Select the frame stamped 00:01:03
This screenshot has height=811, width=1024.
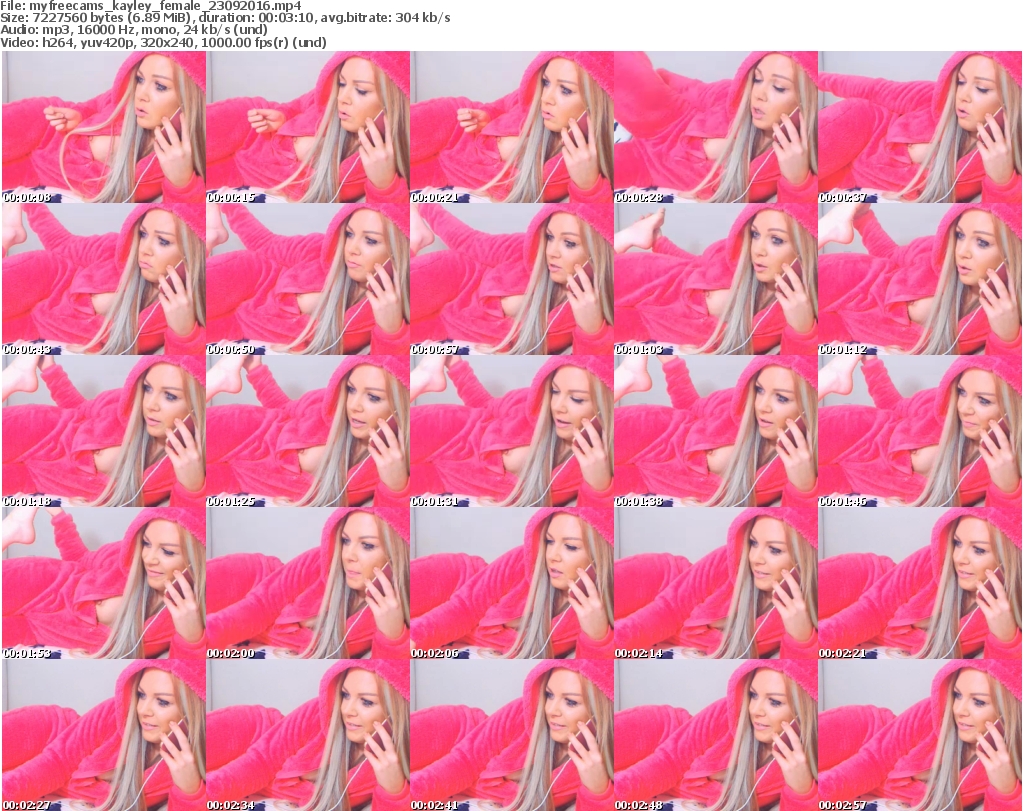(x=716, y=279)
